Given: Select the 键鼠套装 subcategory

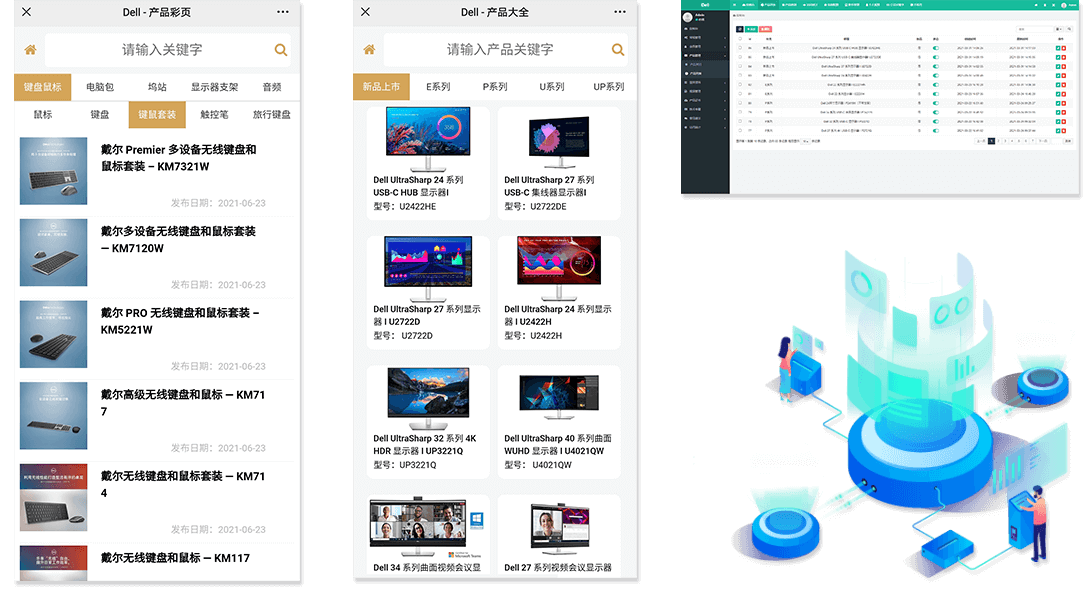Looking at the screenshot, I should pos(157,115).
